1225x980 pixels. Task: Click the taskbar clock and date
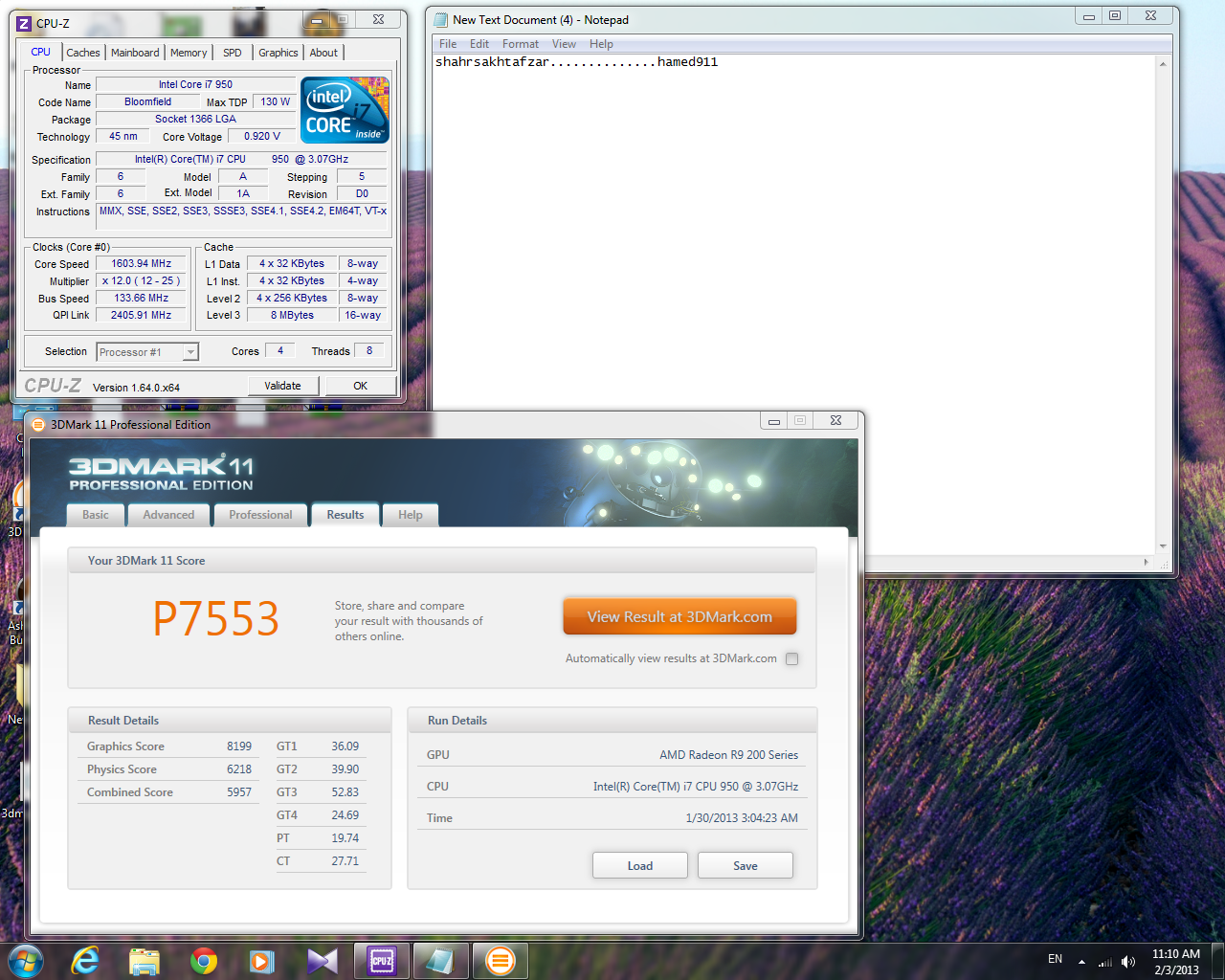(1175, 961)
